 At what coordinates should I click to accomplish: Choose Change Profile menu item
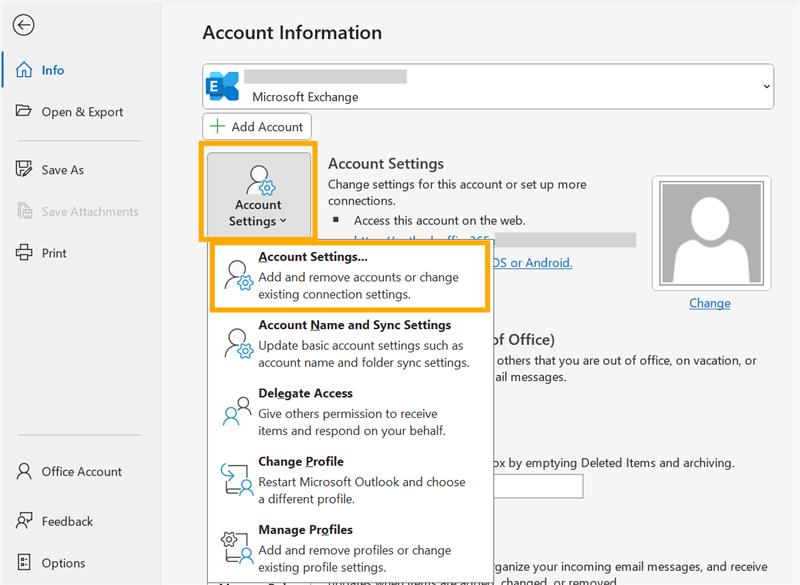[350, 479]
